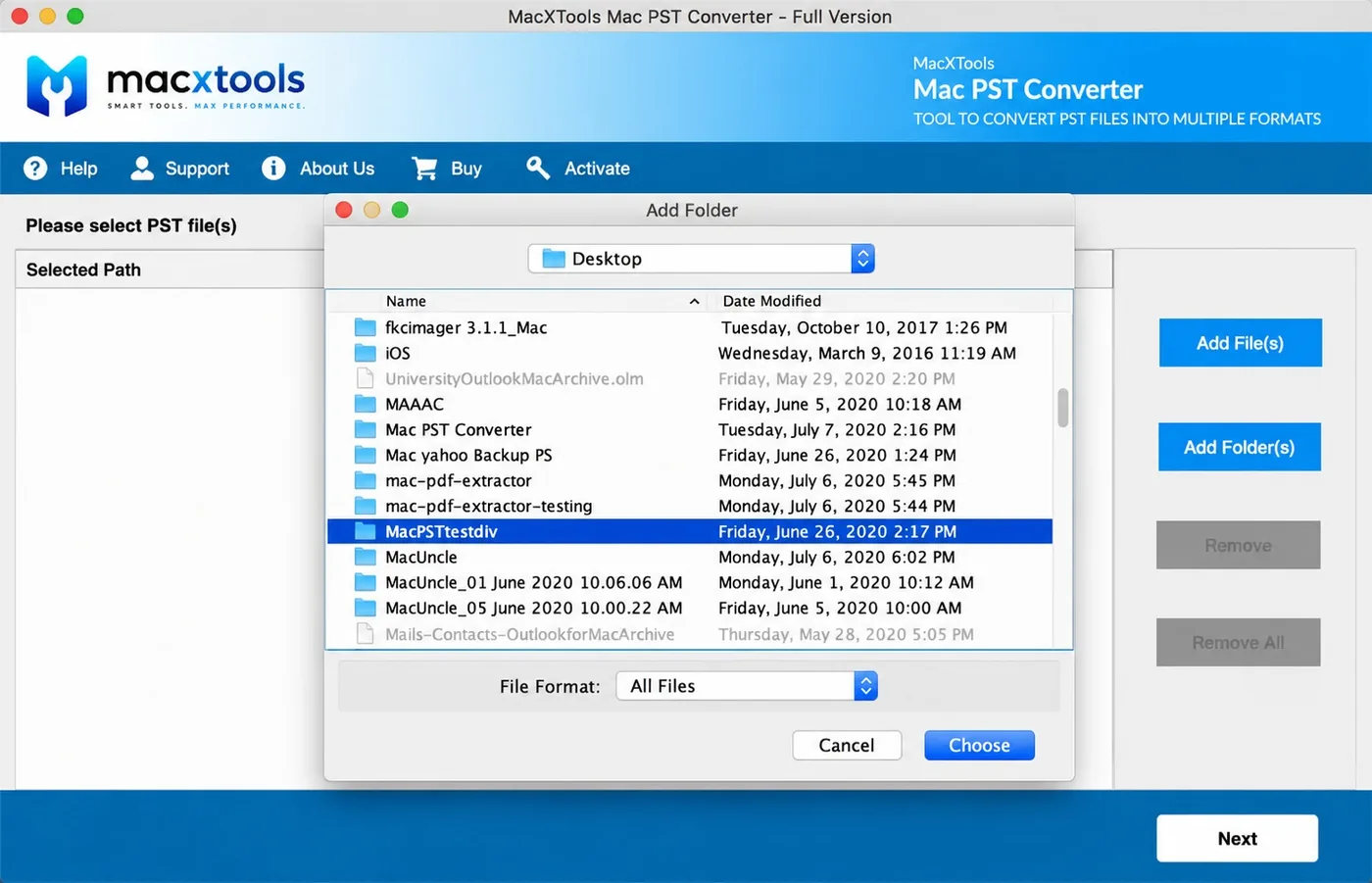Click the Help question mark icon
This screenshot has height=883, width=1372.
coord(35,169)
